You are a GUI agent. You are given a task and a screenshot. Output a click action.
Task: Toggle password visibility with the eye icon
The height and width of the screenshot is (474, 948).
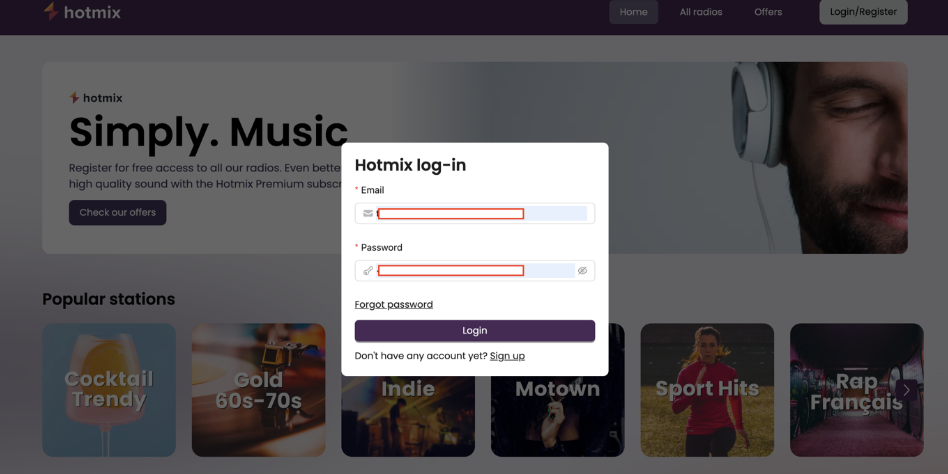(582, 271)
